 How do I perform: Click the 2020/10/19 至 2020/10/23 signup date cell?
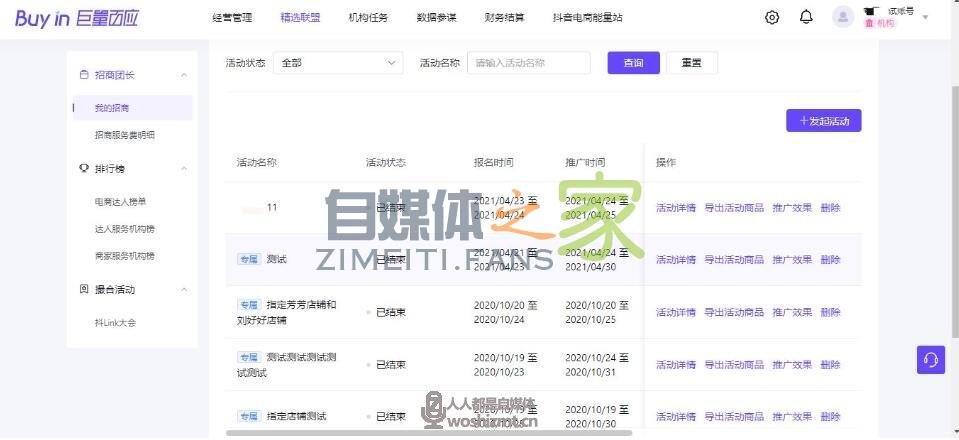[x=505, y=365]
